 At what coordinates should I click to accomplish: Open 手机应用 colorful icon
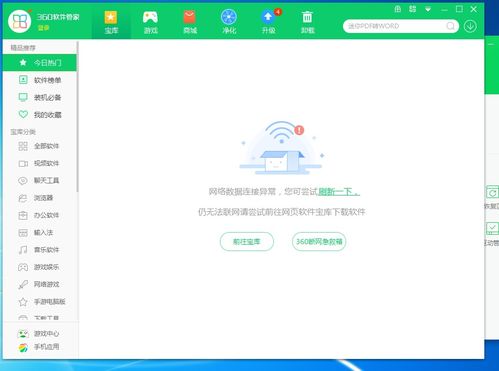coord(39,347)
